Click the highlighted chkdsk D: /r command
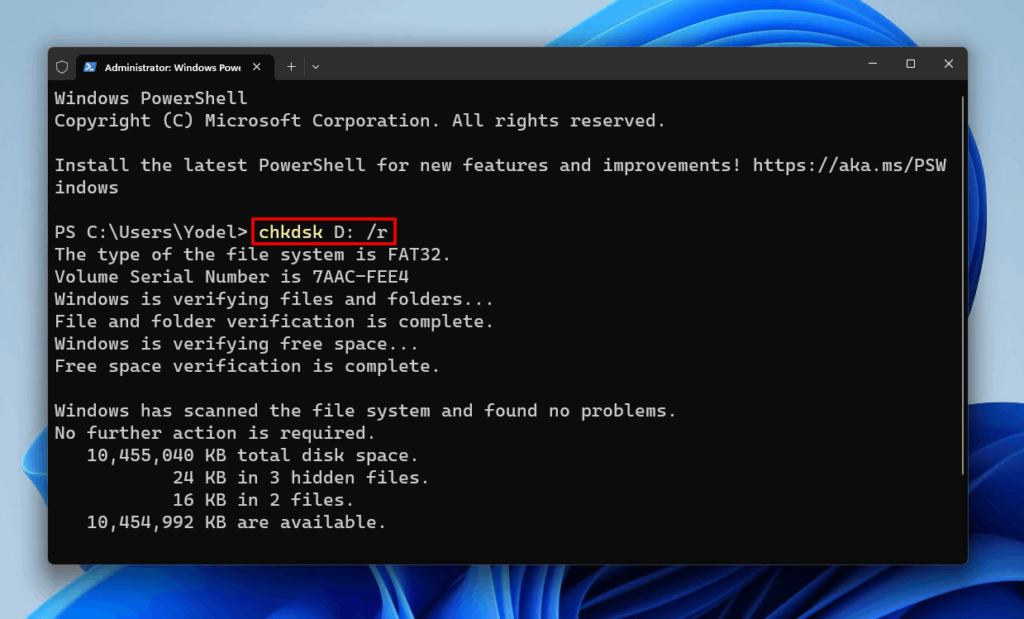This screenshot has height=619, width=1024. point(322,231)
